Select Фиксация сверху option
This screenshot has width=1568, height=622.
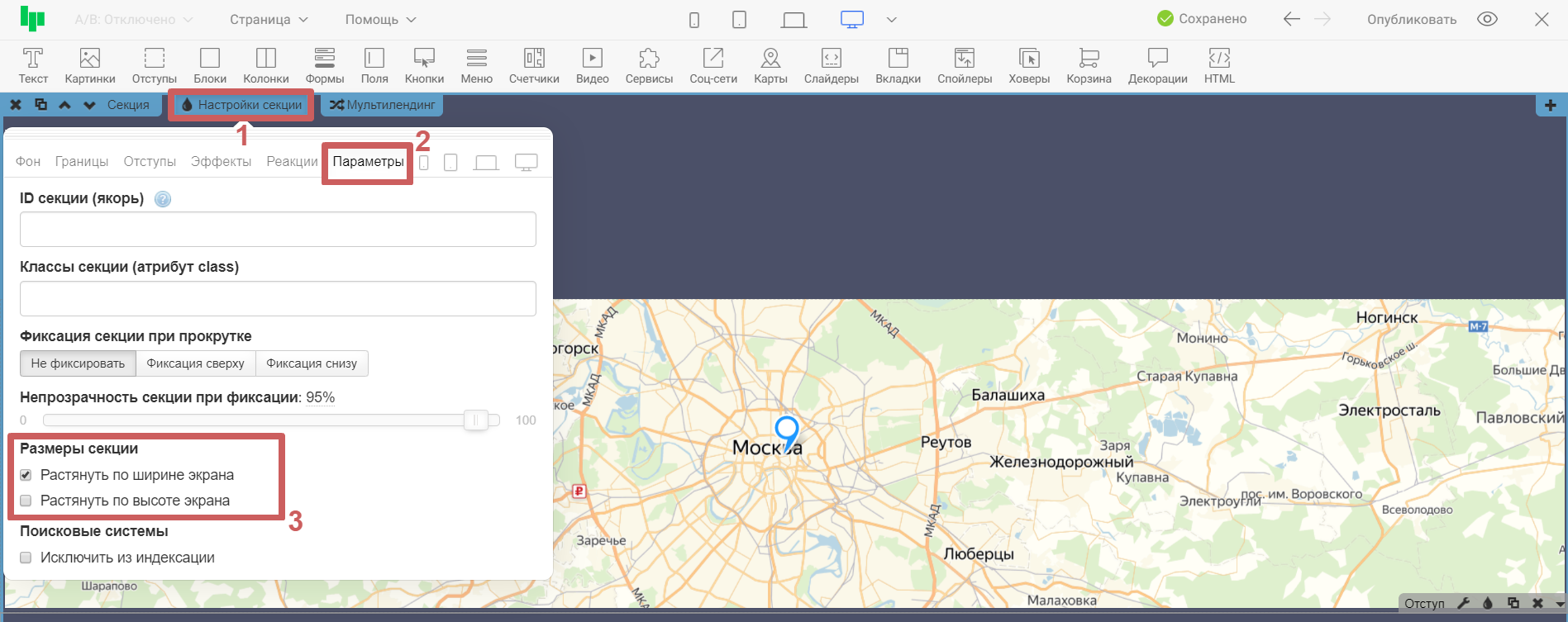coord(195,363)
